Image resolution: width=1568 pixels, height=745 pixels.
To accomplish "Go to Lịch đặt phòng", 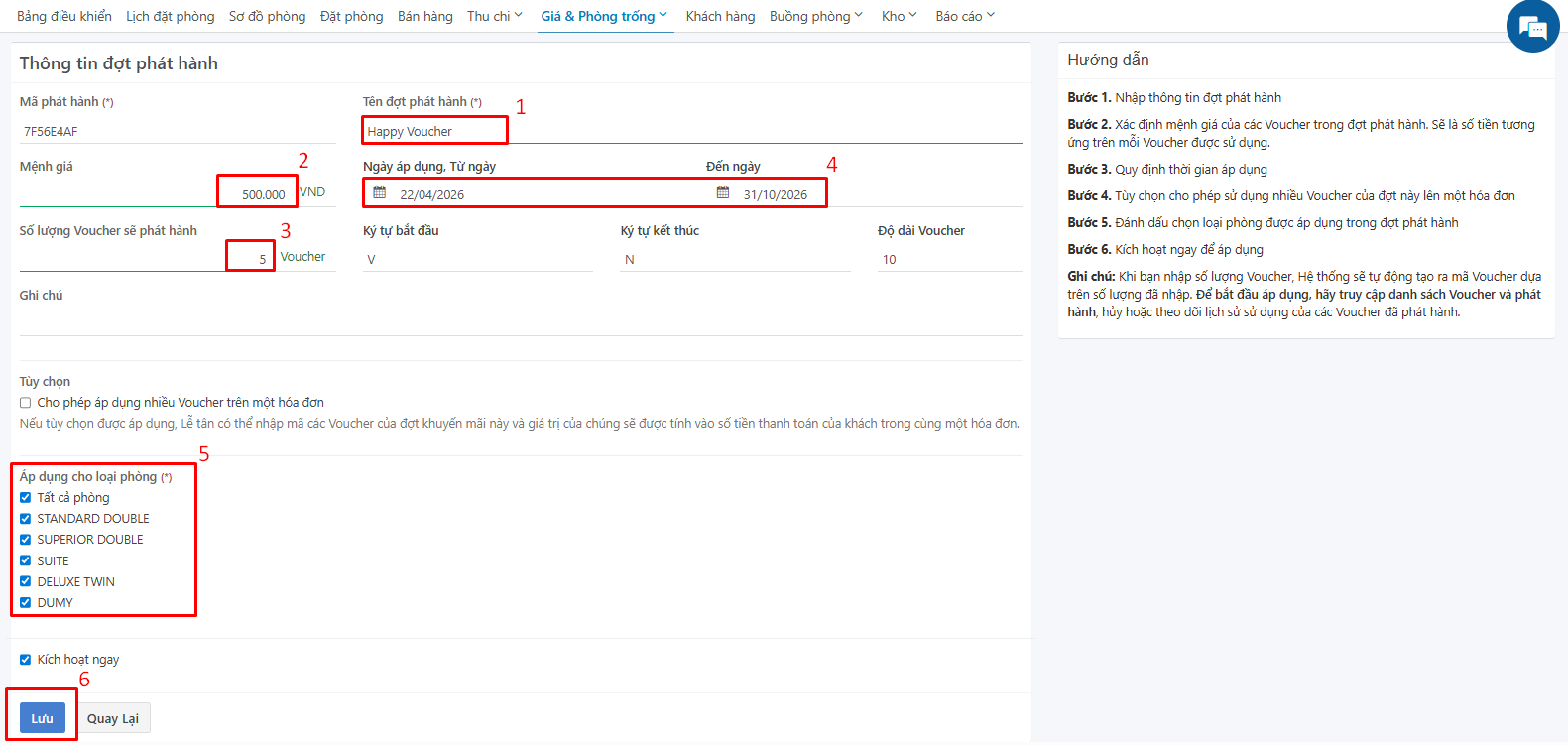I will 171,16.
